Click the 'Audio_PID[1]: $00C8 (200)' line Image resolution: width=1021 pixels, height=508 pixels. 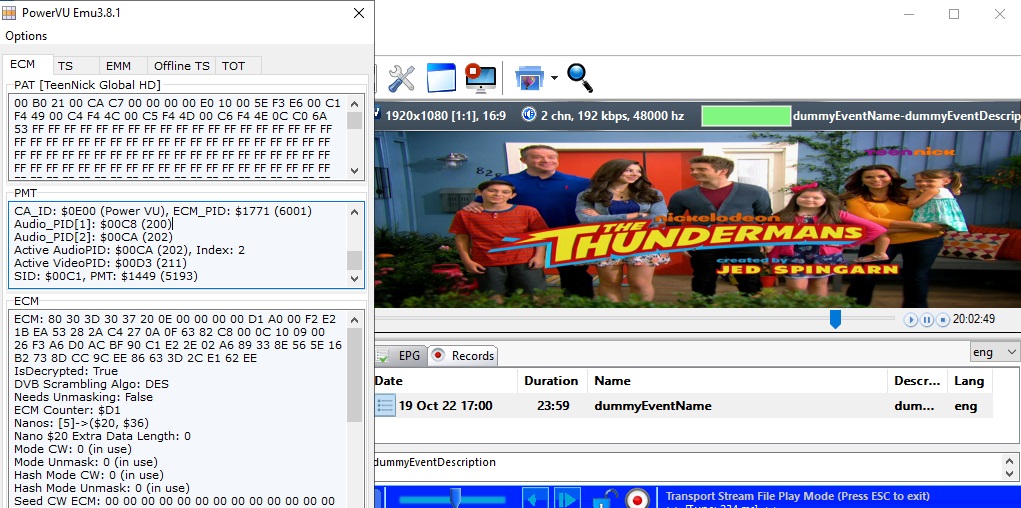92,224
